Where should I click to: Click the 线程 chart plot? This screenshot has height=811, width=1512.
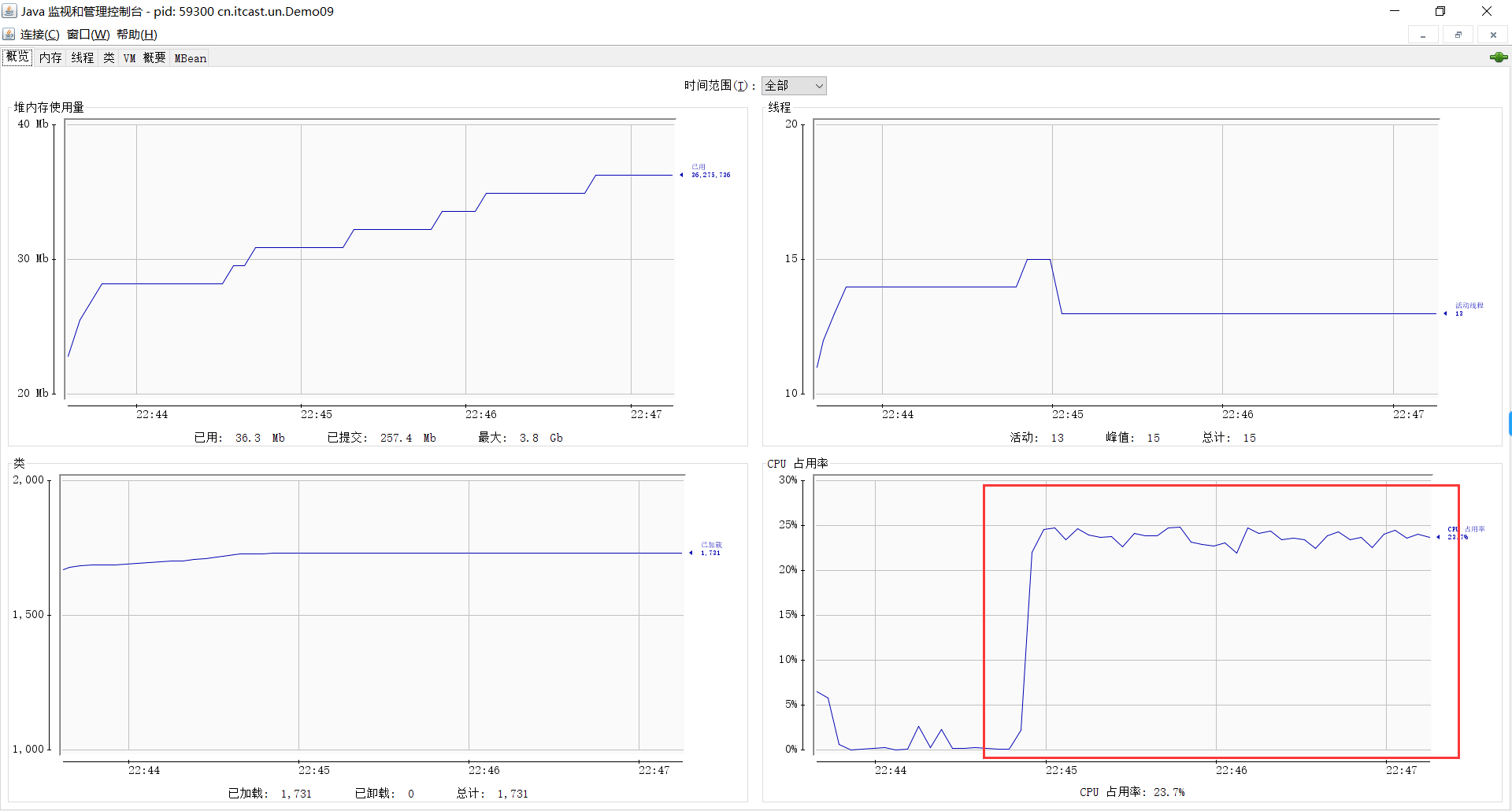[x=1125, y=260]
